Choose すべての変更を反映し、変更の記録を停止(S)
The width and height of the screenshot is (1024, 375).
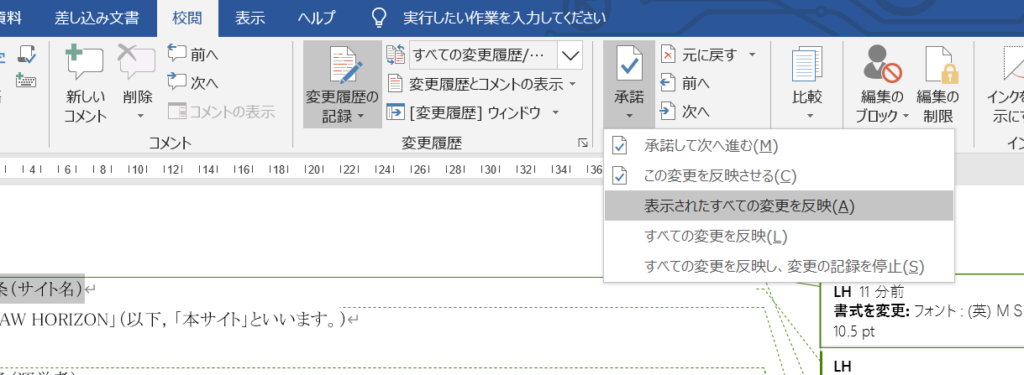coord(778,266)
